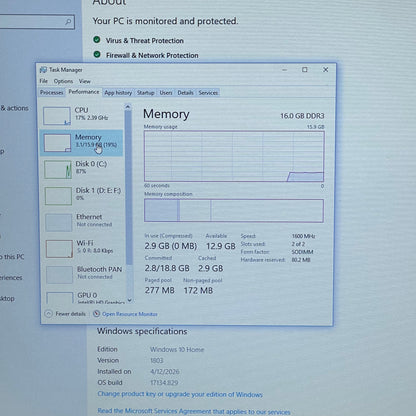Click the search magnifier icon in Settings
416x416 pixels.
click(68, 22)
